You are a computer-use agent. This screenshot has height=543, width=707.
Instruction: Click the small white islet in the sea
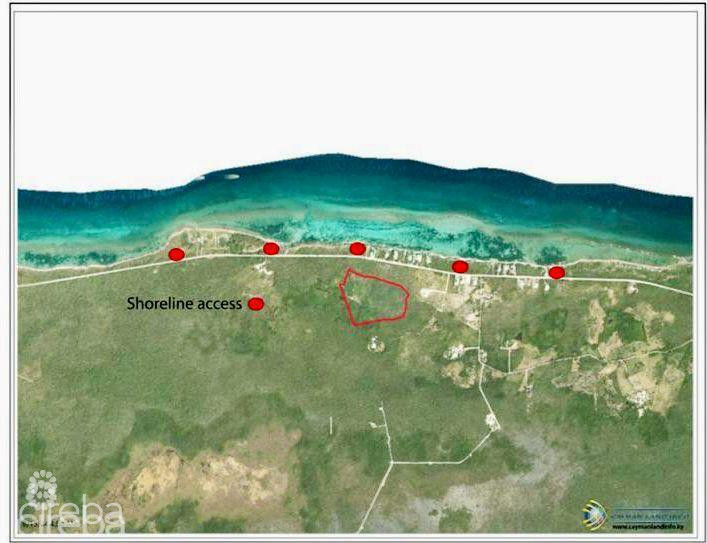point(231,177)
